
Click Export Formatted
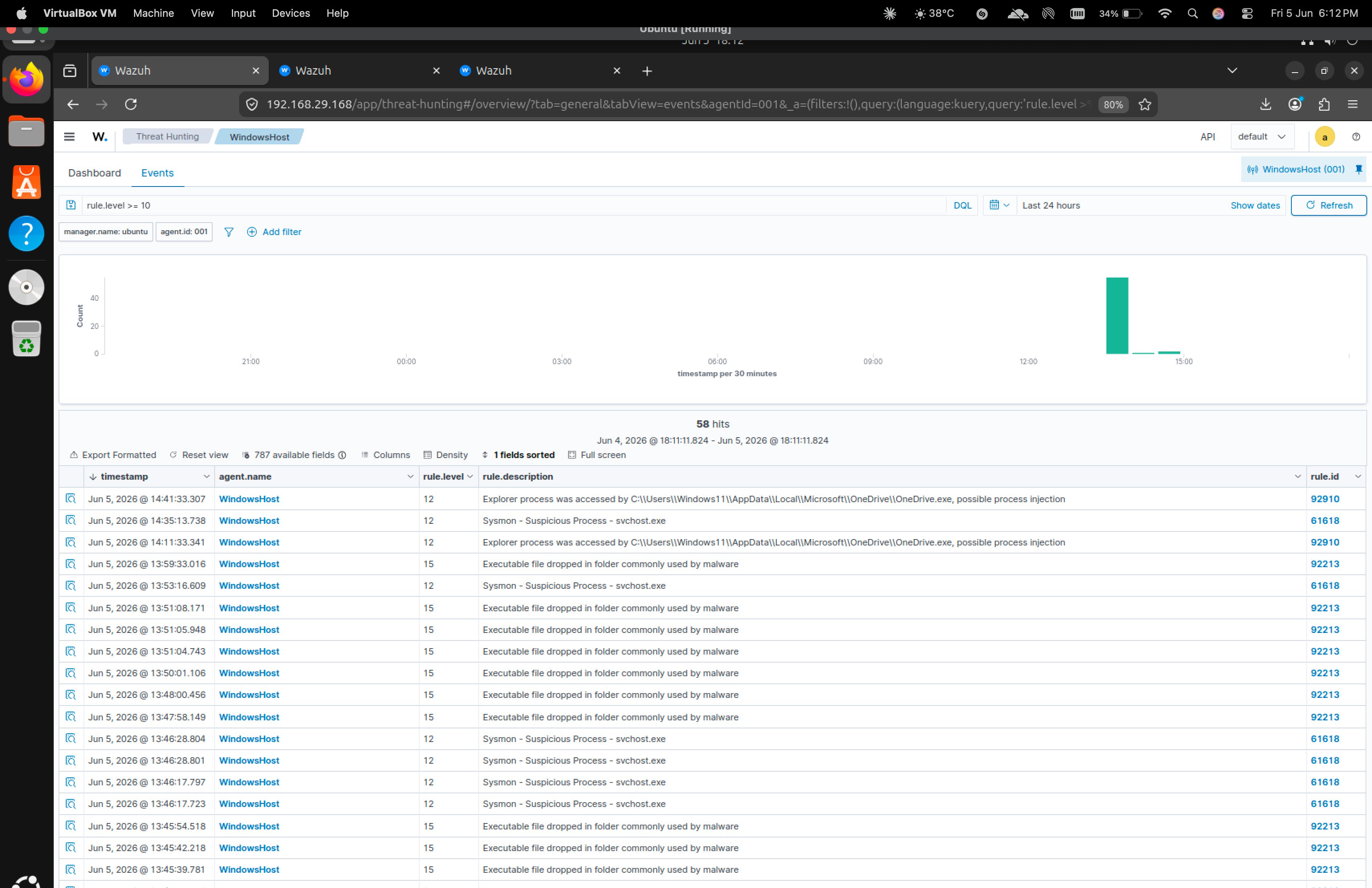coord(113,455)
